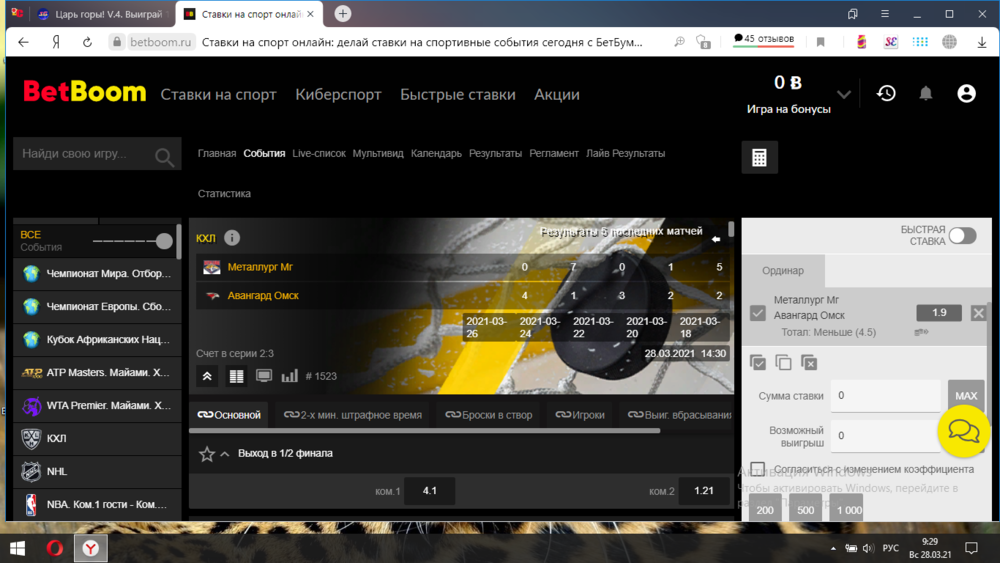
Task: Select 'Игроки' markets tab
Action: (x=580, y=415)
